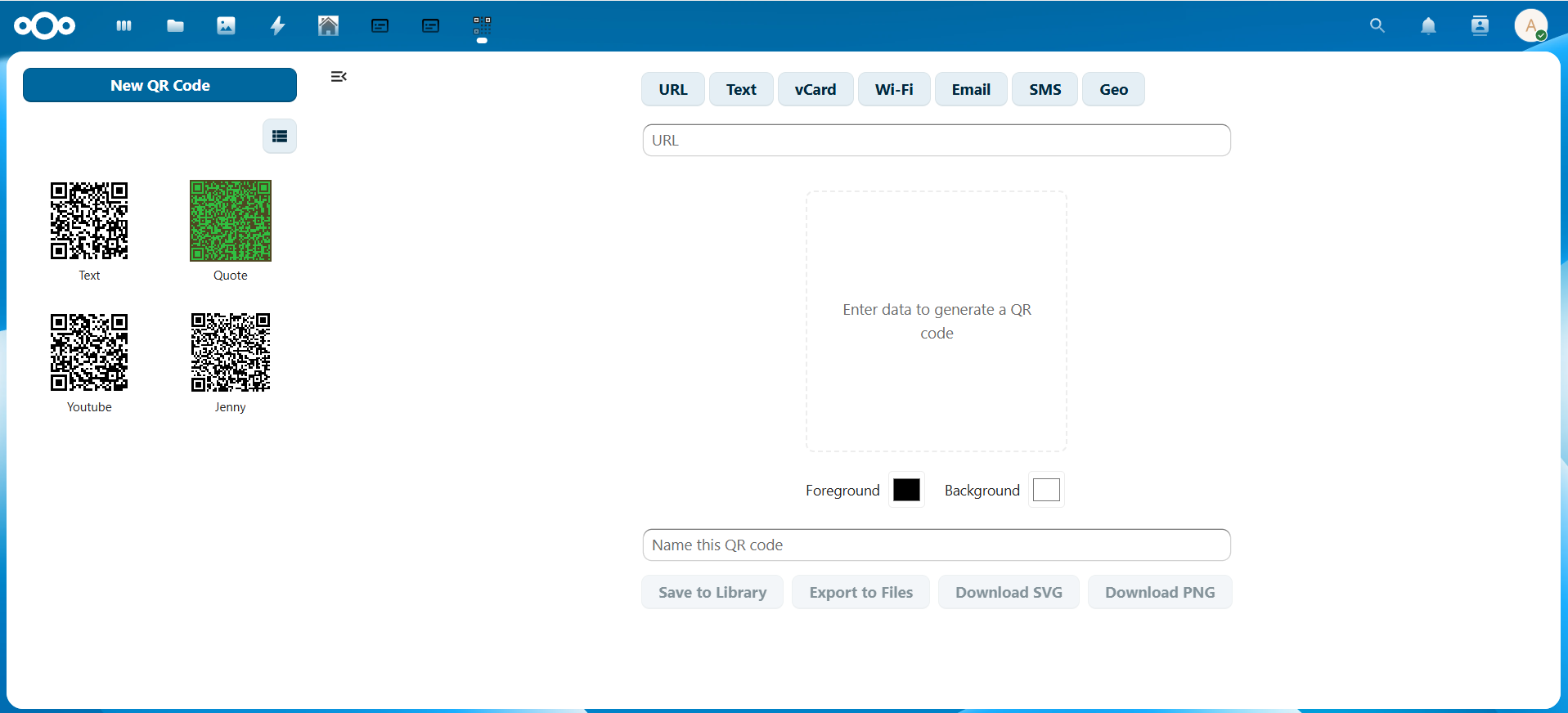
Task: Open the Jenny QR code thumbnail
Action: [x=231, y=352]
